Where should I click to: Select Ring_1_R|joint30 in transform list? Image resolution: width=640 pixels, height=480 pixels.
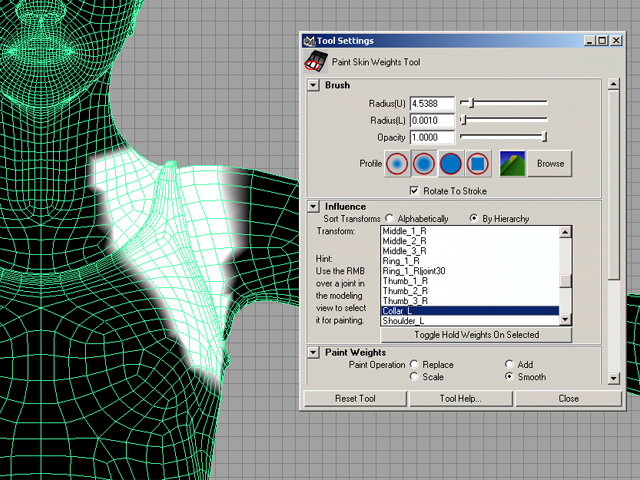coord(469,271)
